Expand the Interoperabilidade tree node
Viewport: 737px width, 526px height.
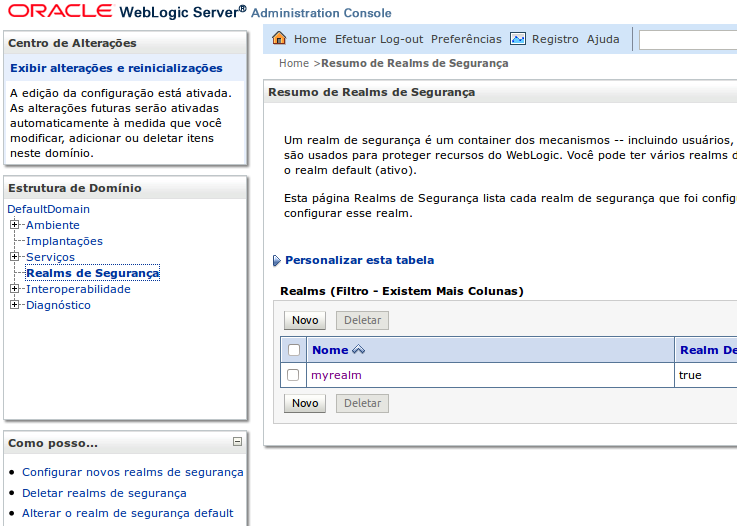15,289
